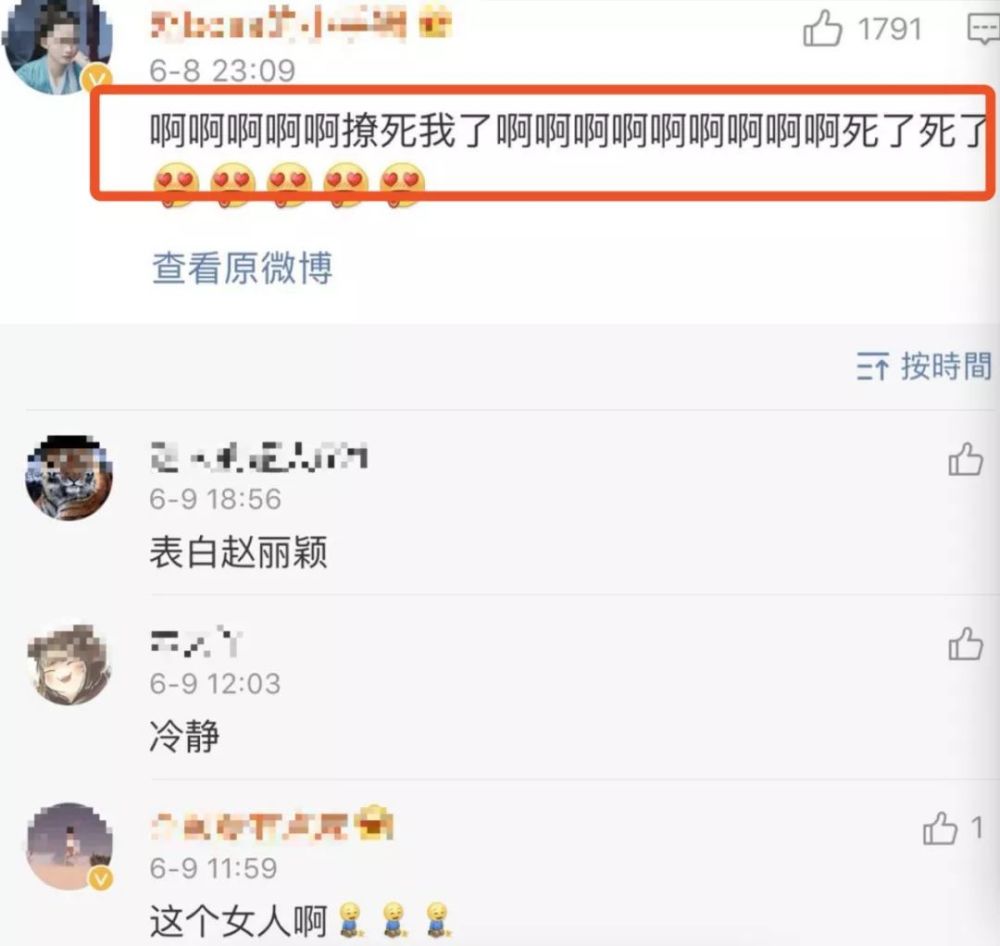Open username of the 6-9 18:56 commenter
Screen dimensions: 1000x946
(259, 456)
